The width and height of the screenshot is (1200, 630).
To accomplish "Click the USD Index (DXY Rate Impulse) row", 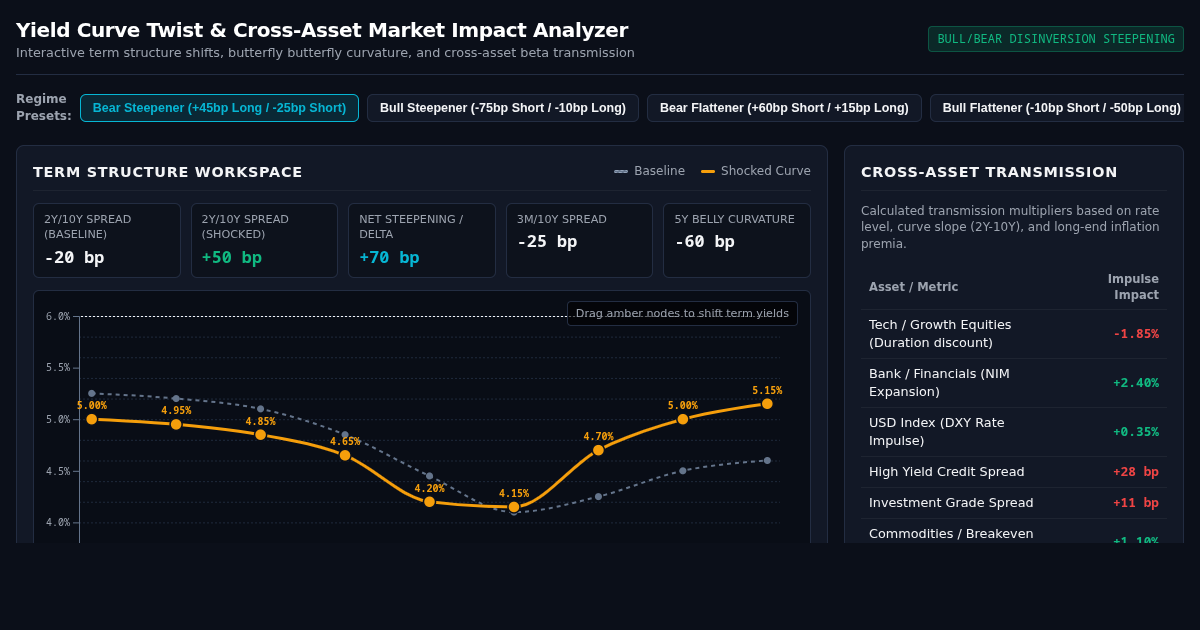I will pos(1014,432).
